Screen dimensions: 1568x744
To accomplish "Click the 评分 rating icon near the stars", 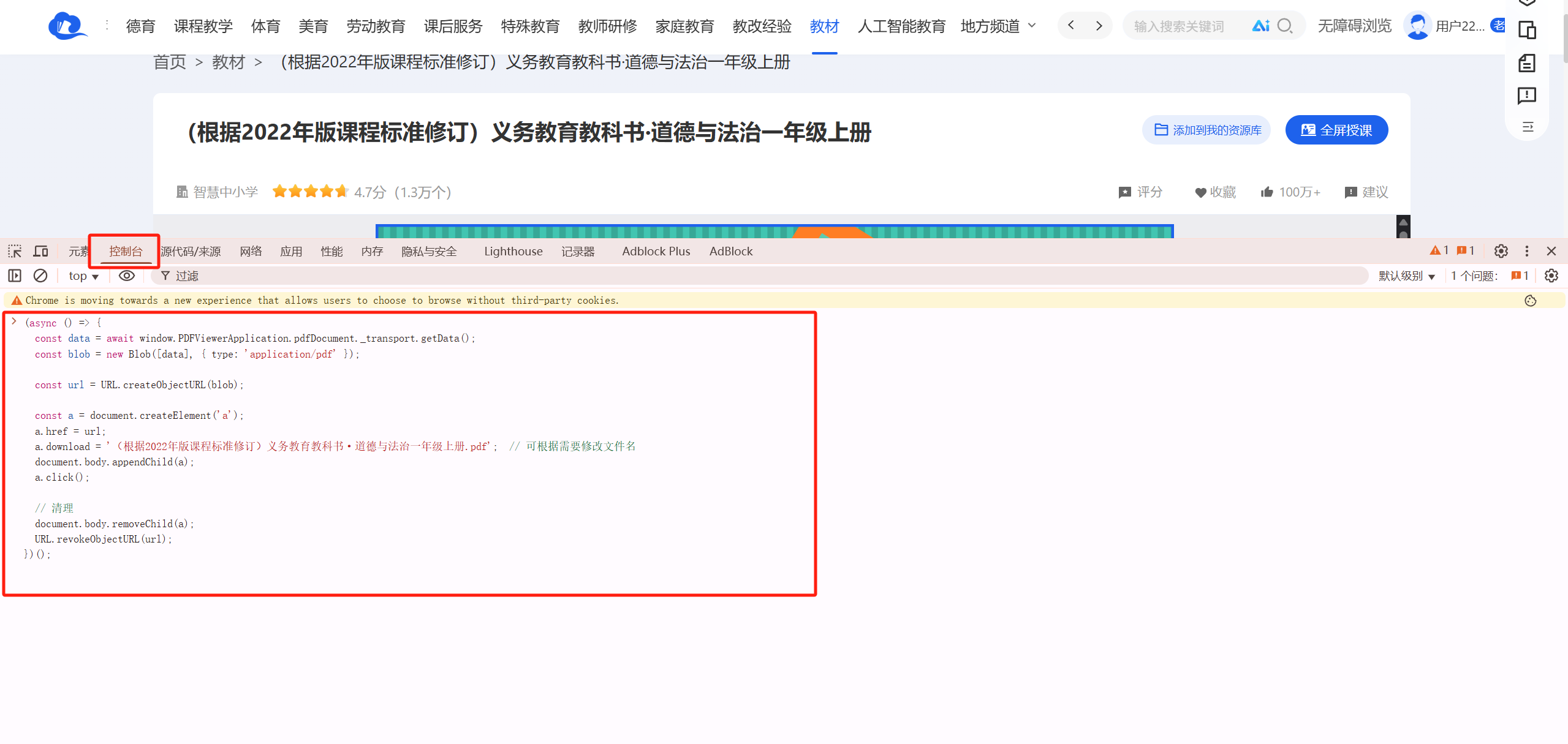I will pos(1124,192).
